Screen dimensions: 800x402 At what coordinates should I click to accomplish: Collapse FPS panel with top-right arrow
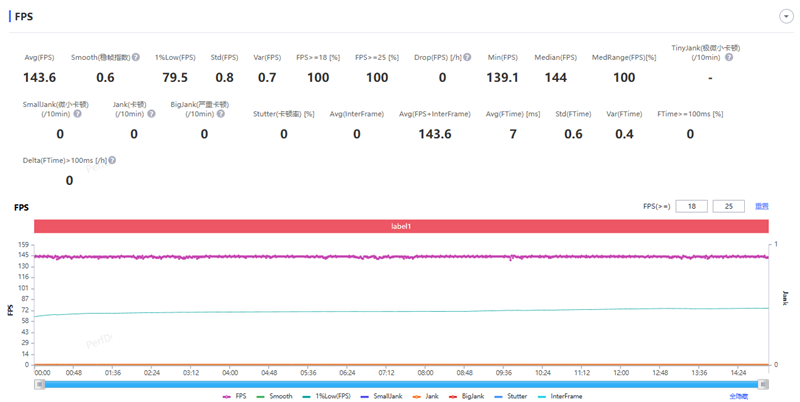[x=786, y=17]
